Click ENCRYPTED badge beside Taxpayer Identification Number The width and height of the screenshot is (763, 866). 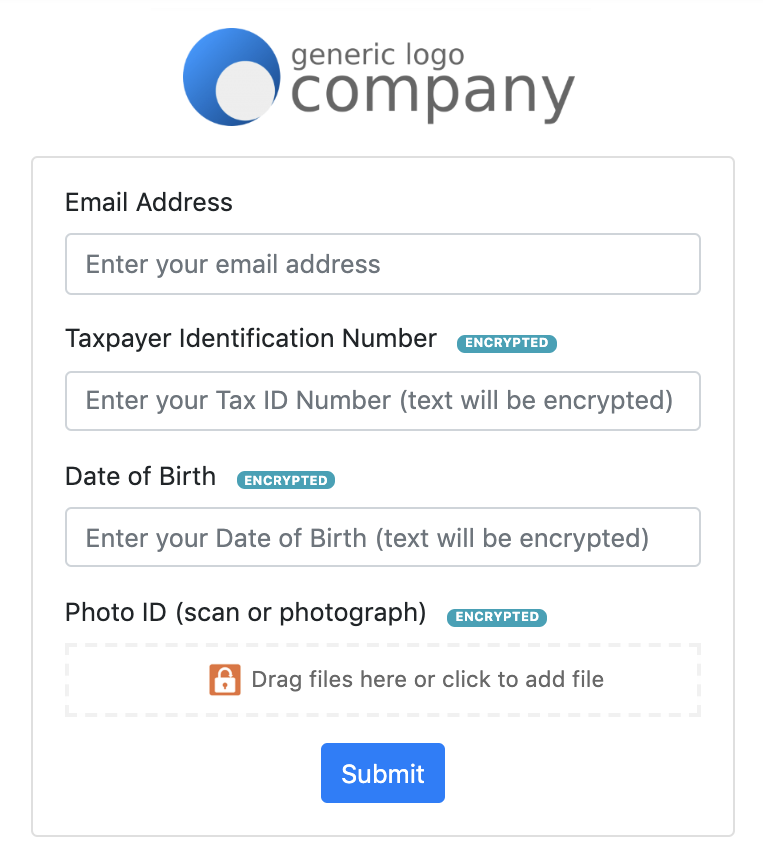507,343
